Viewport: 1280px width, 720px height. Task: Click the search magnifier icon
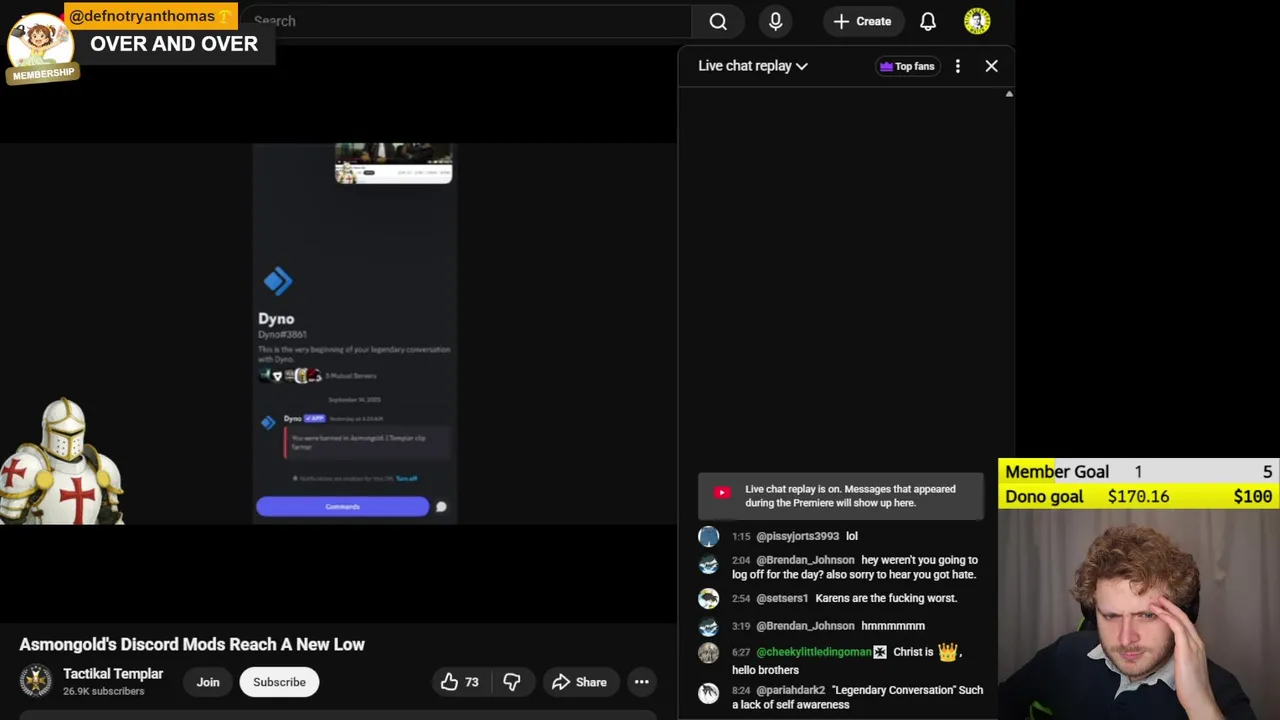coord(718,21)
